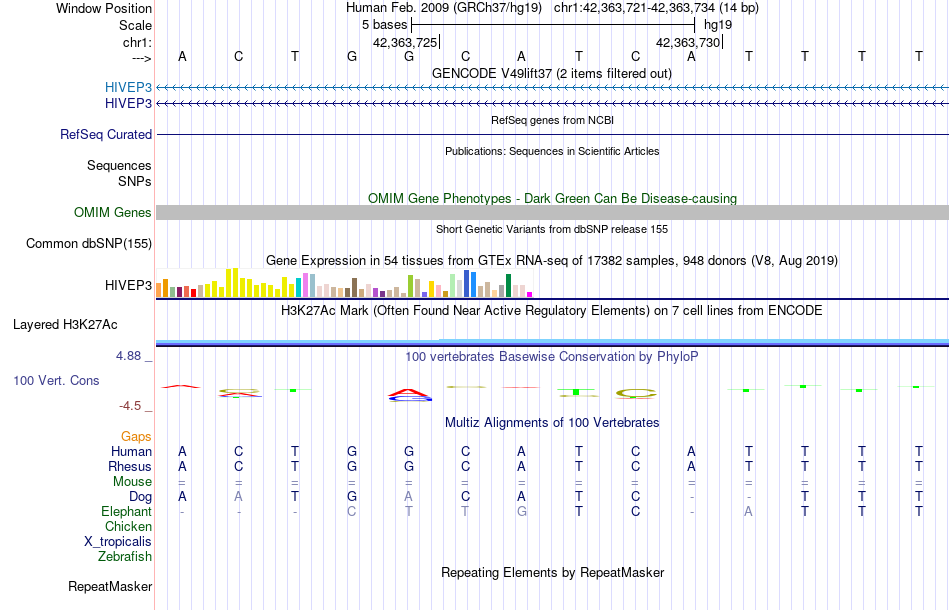Open Short Genetic Variants from dbSNP release 155
The height and width of the screenshot is (610, 950).
coord(552,229)
